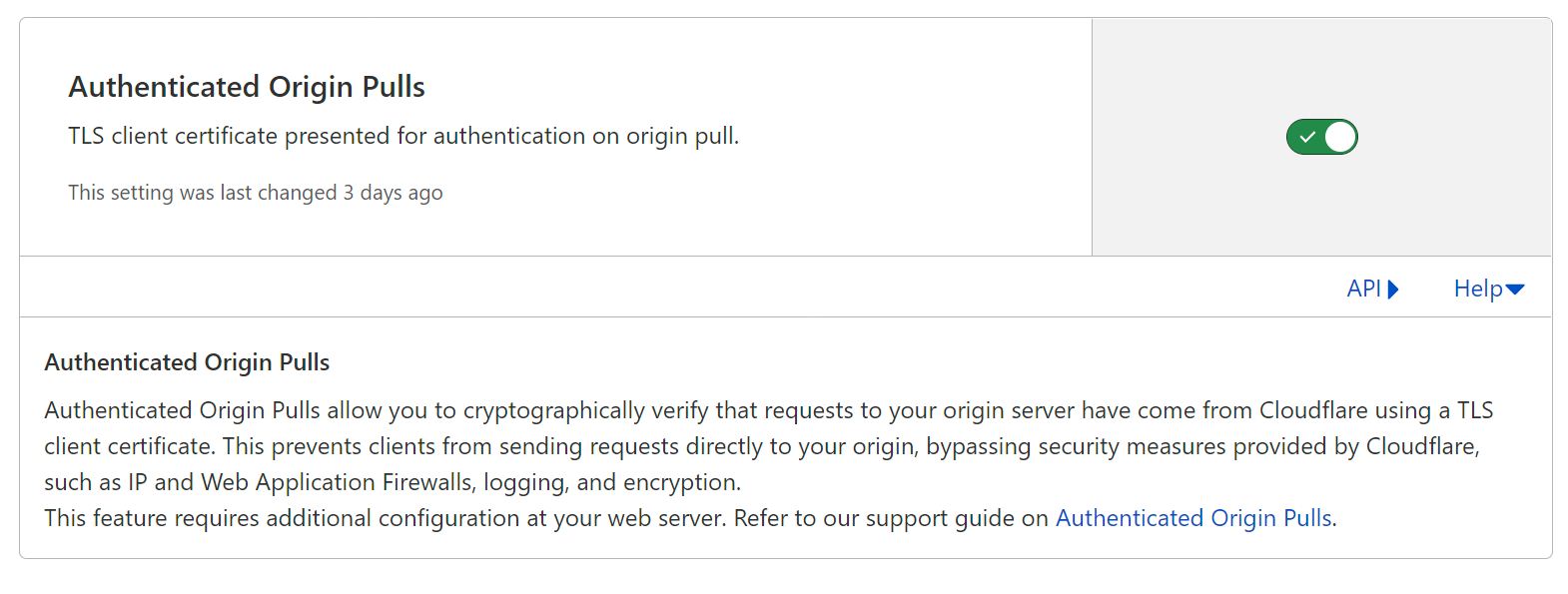This screenshot has width=1568, height=594.
Task: Click the gray panel area below the toggle
Action: pos(1321,210)
